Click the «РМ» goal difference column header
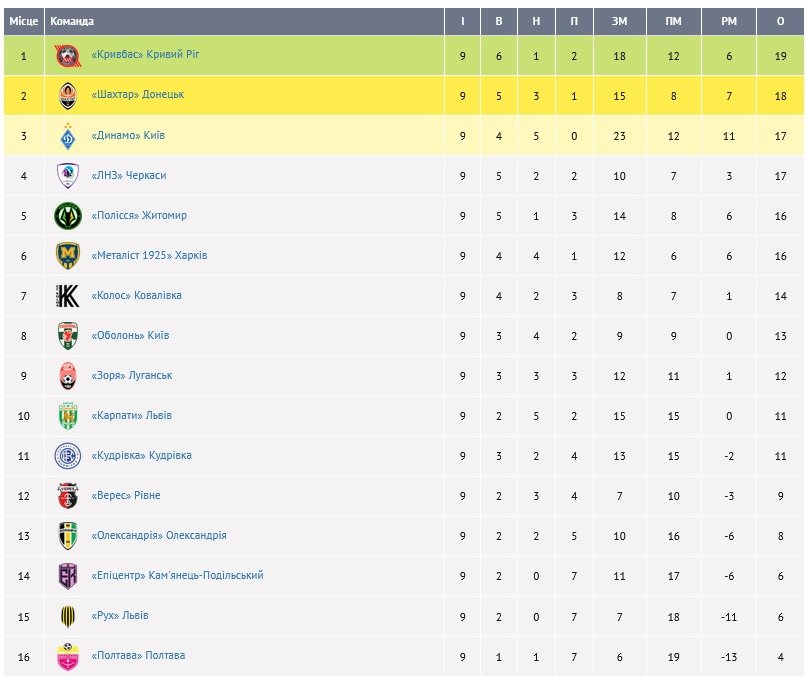Image resolution: width=806 pixels, height=678 pixels. (x=727, y=21)
